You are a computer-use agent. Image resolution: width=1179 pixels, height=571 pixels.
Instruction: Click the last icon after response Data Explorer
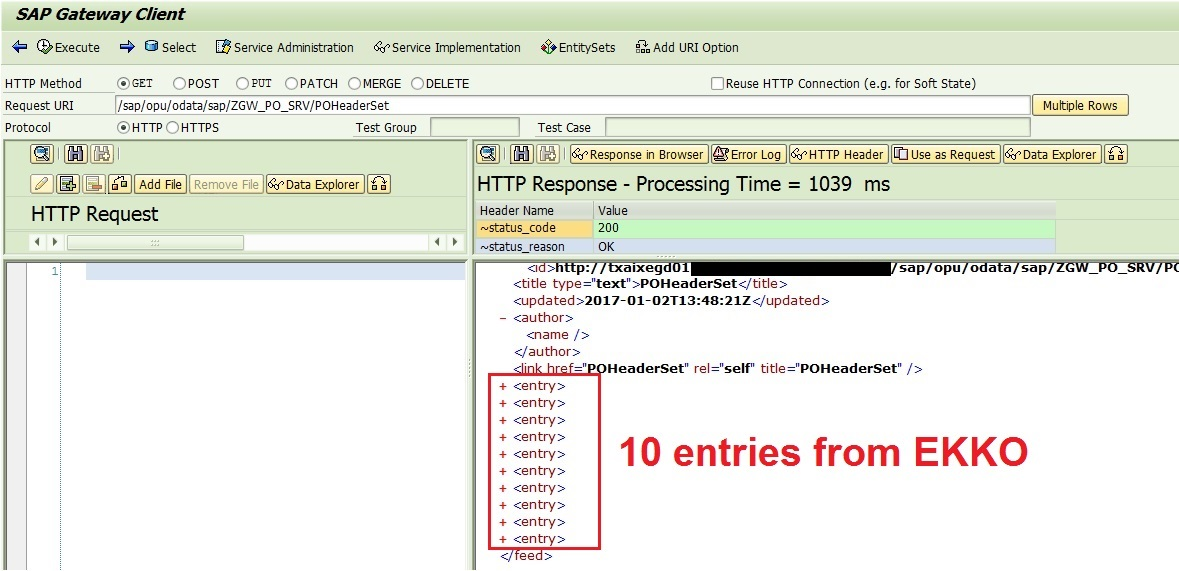tap(1116, 154)
